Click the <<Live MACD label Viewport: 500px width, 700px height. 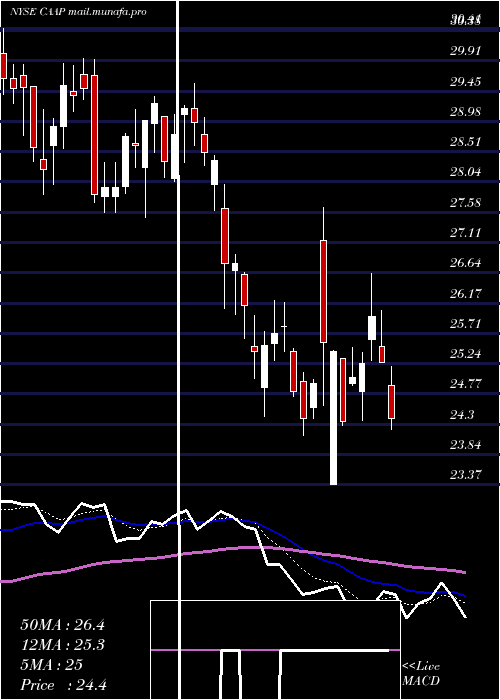(421, 674)
